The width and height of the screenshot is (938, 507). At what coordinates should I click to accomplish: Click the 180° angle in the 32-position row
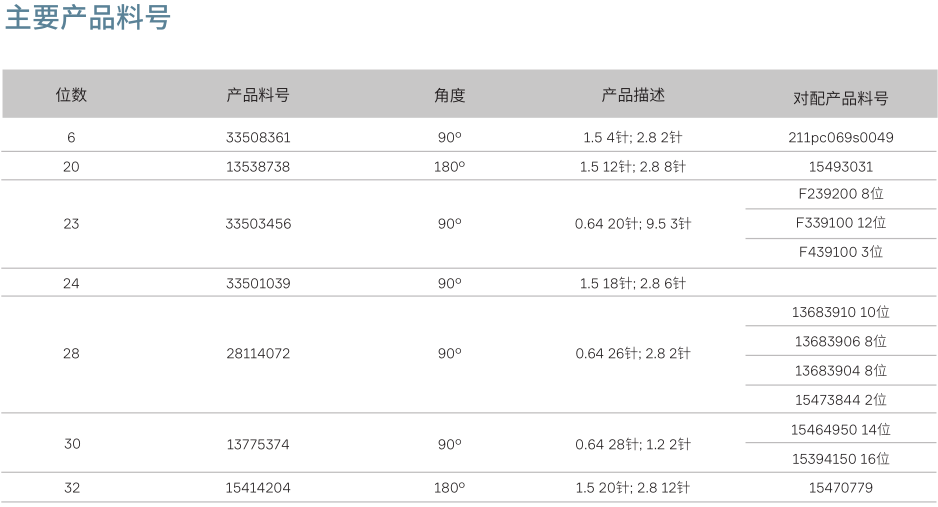click(449, 488)
